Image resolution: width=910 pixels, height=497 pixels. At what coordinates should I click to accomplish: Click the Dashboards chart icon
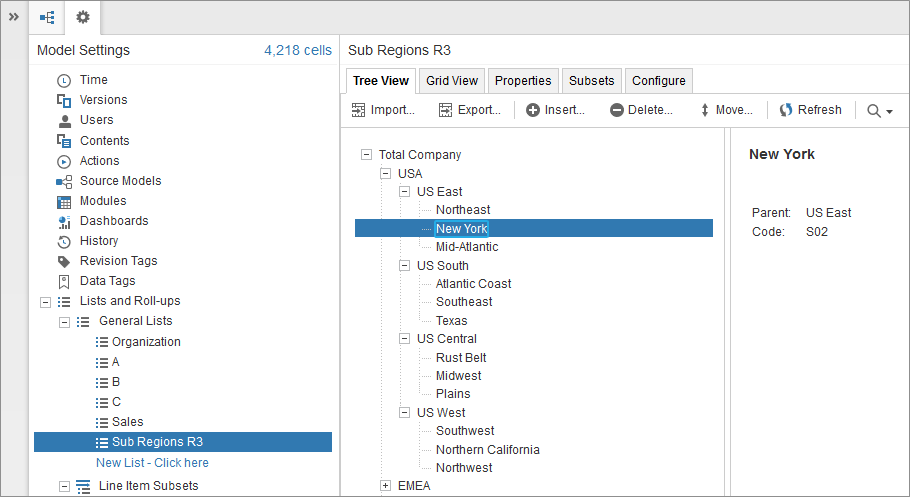point(64,221)
